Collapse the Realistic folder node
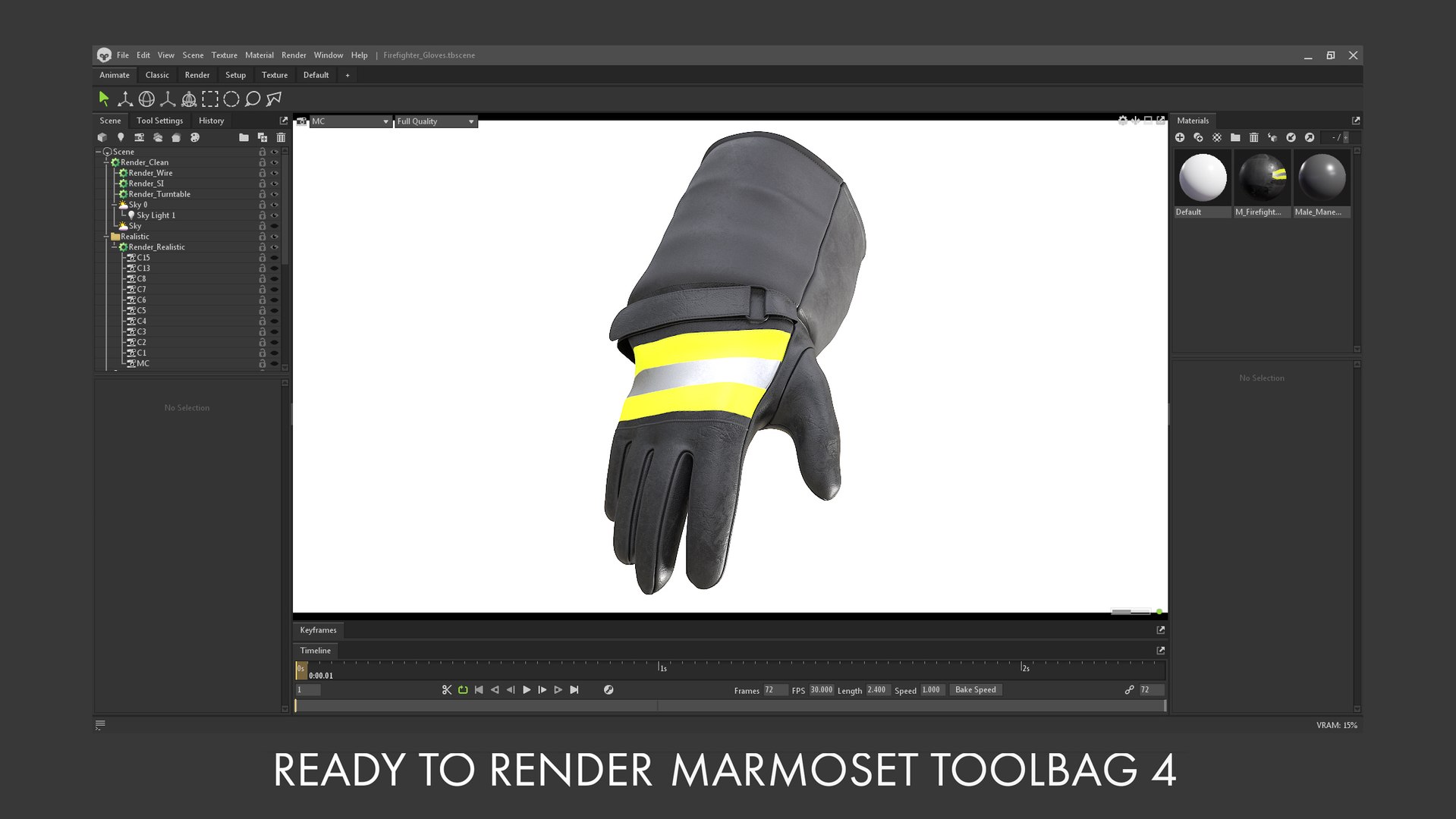This screenshot has height=819, width=1456. [106, 237]
